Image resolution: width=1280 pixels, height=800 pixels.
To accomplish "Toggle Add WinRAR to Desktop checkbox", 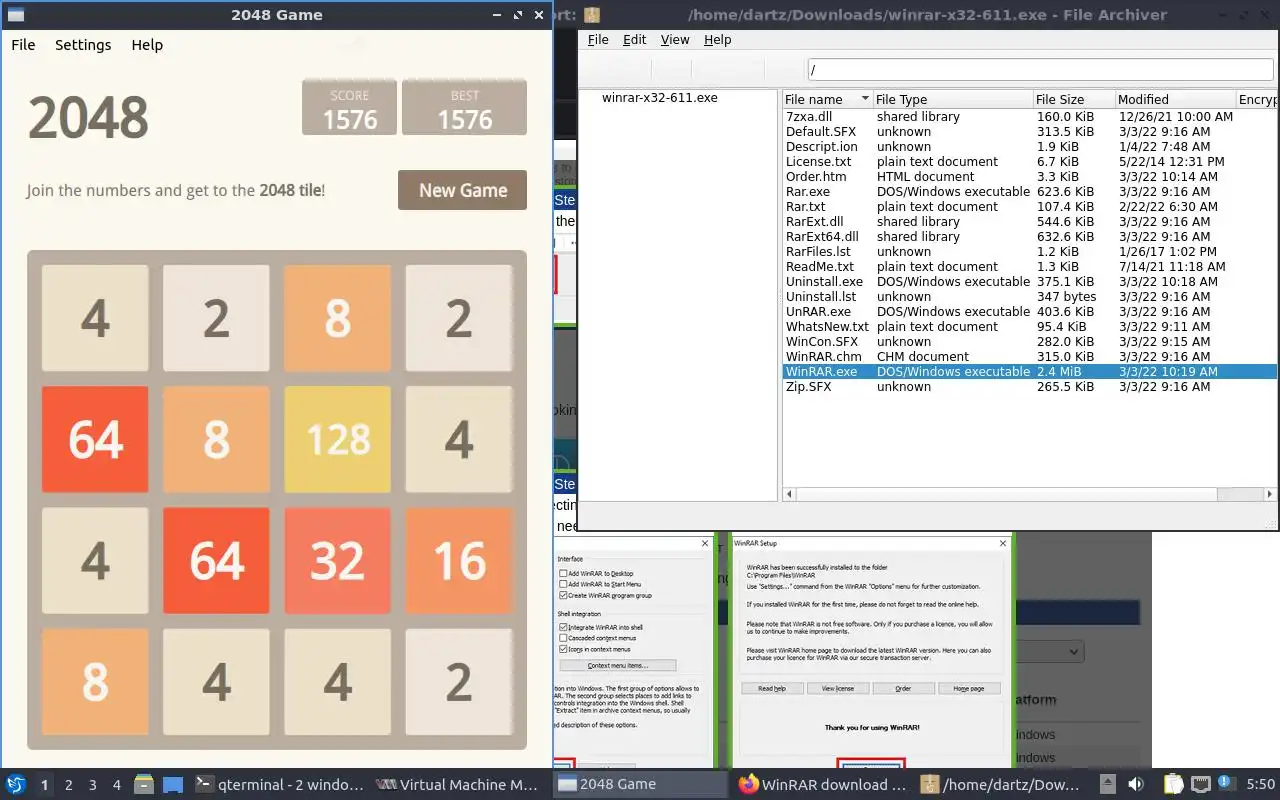I will tap(564, 573).
